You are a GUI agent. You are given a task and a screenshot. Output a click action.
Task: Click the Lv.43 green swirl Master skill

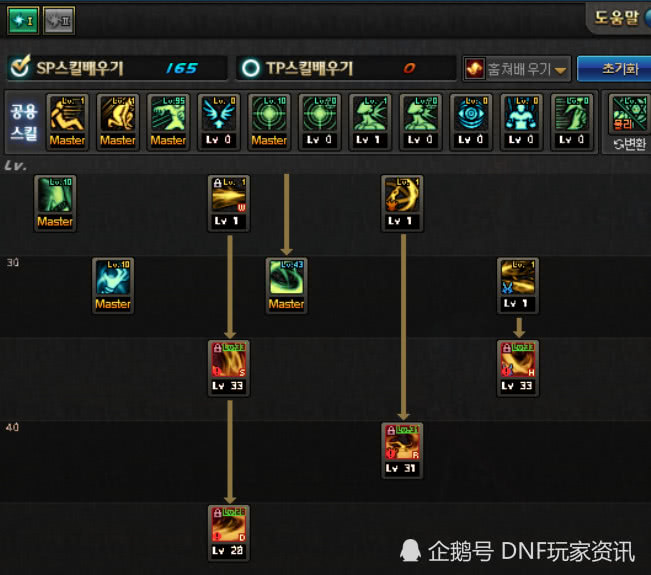pos(286,286)
